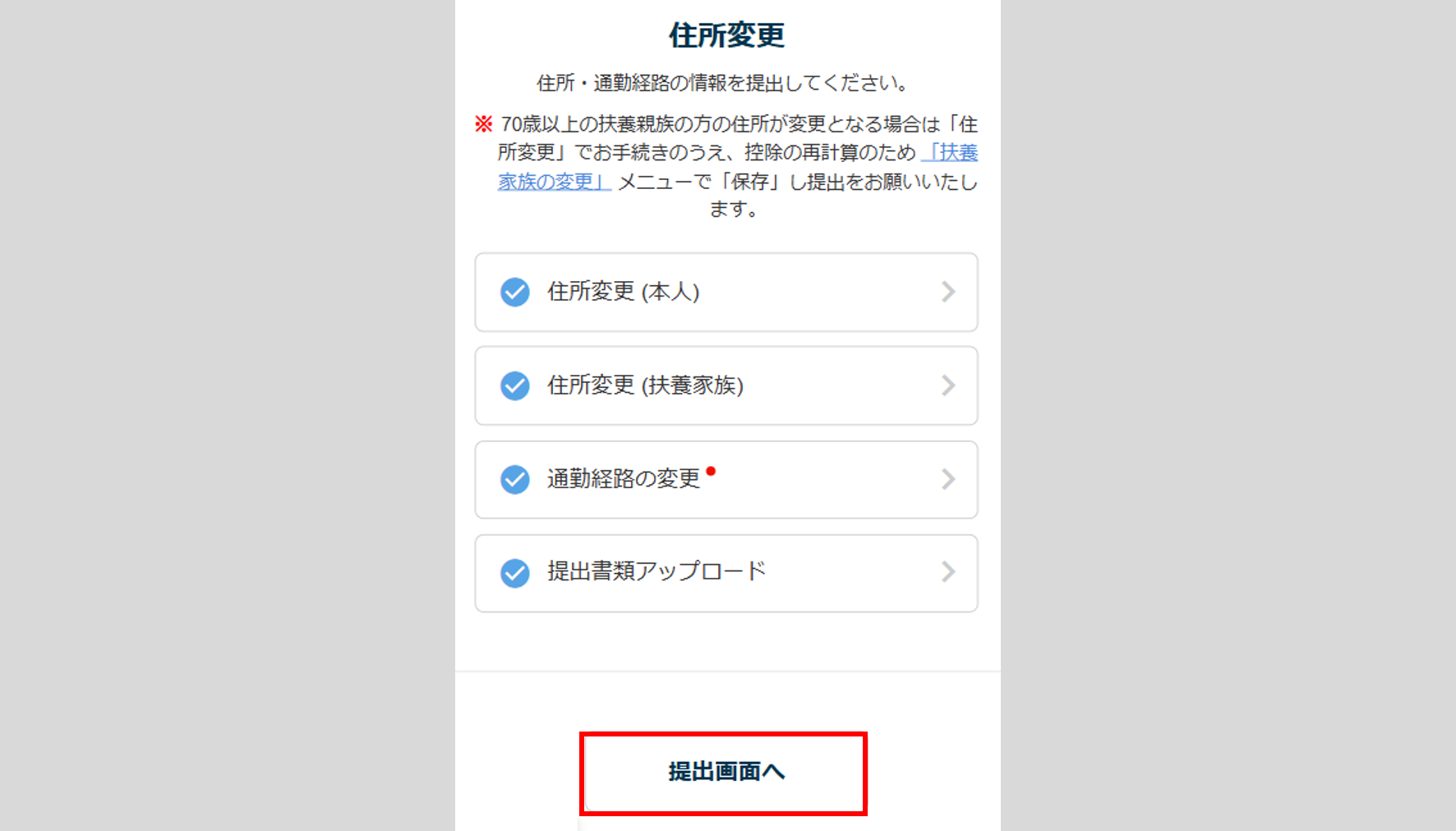Click the gray area left of the form
This screenshot has height=831, width=1456.
tap(227, 411)
